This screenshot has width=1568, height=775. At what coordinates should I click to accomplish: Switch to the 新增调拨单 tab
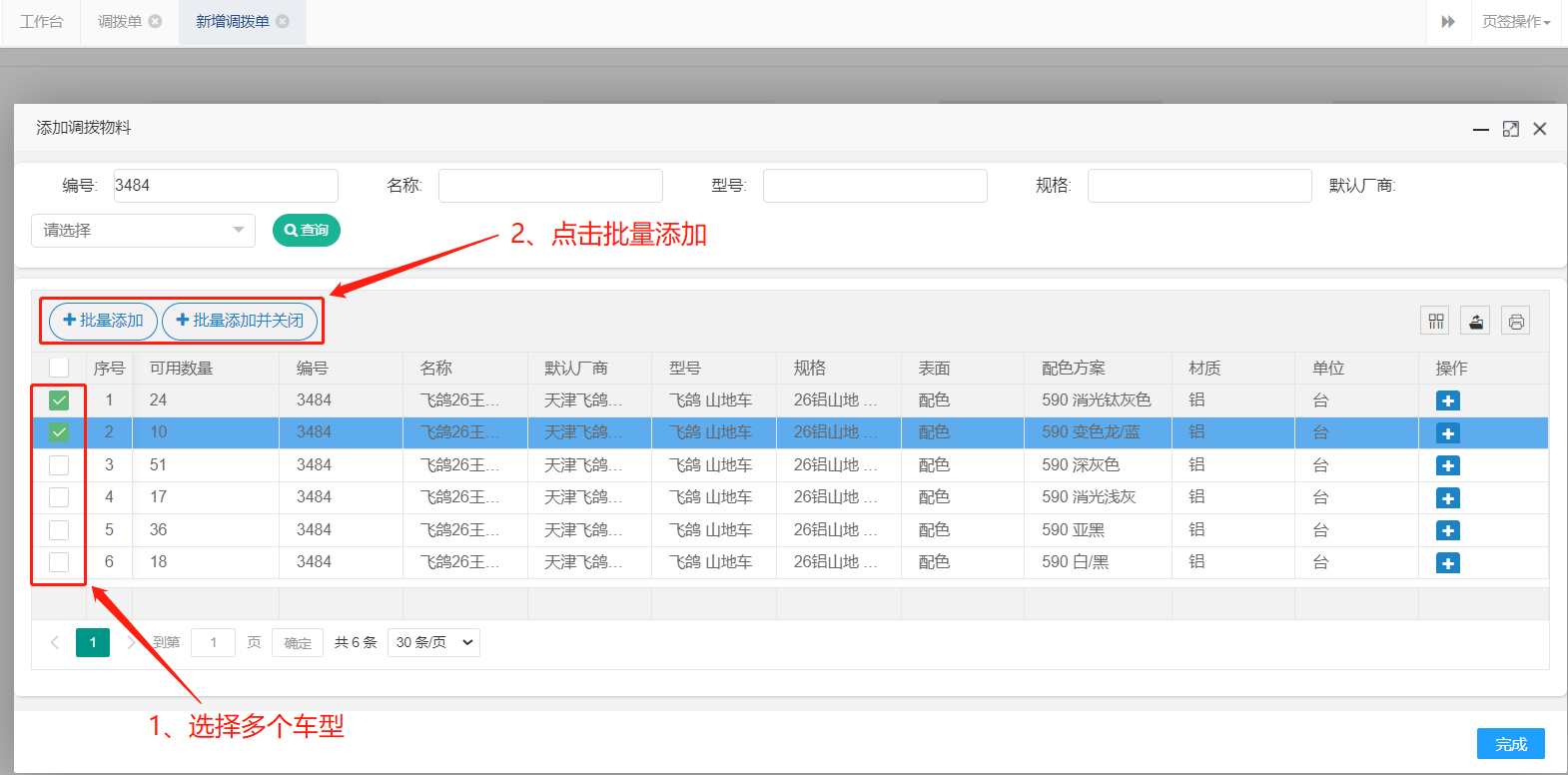[232, 22]
